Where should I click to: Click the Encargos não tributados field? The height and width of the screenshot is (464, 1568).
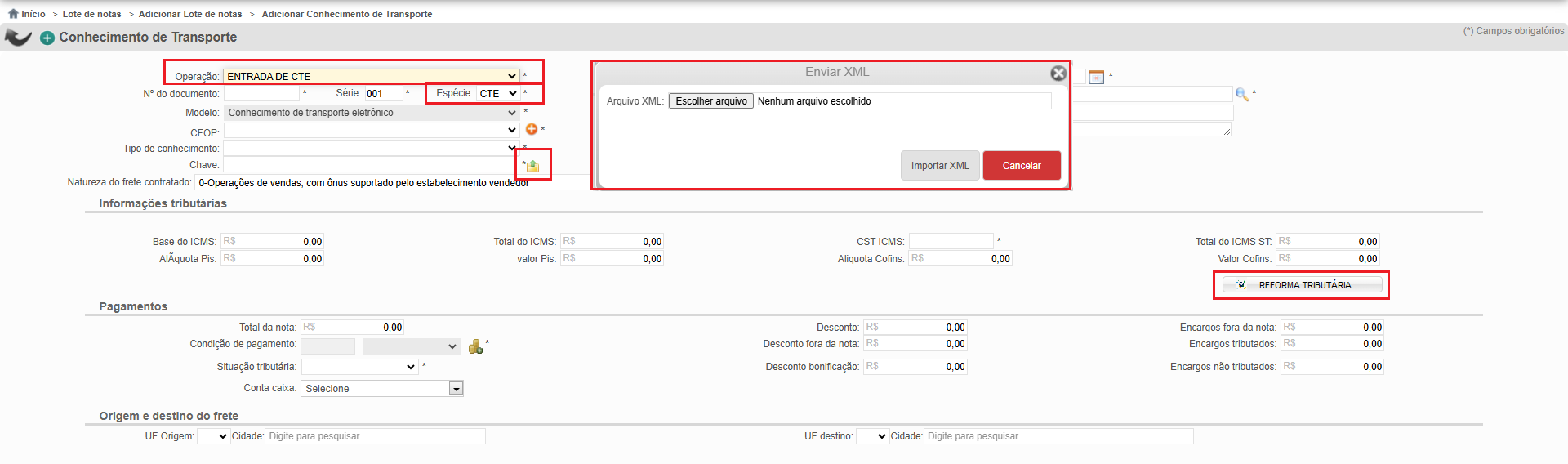click(x=1332, y=367)
